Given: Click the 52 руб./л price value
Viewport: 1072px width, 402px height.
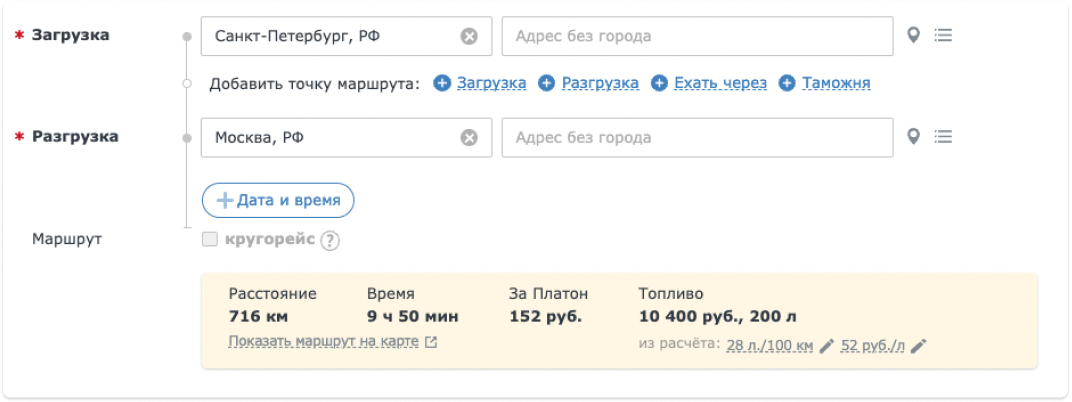Looking at the screenshot, I should tap(872, 346).
